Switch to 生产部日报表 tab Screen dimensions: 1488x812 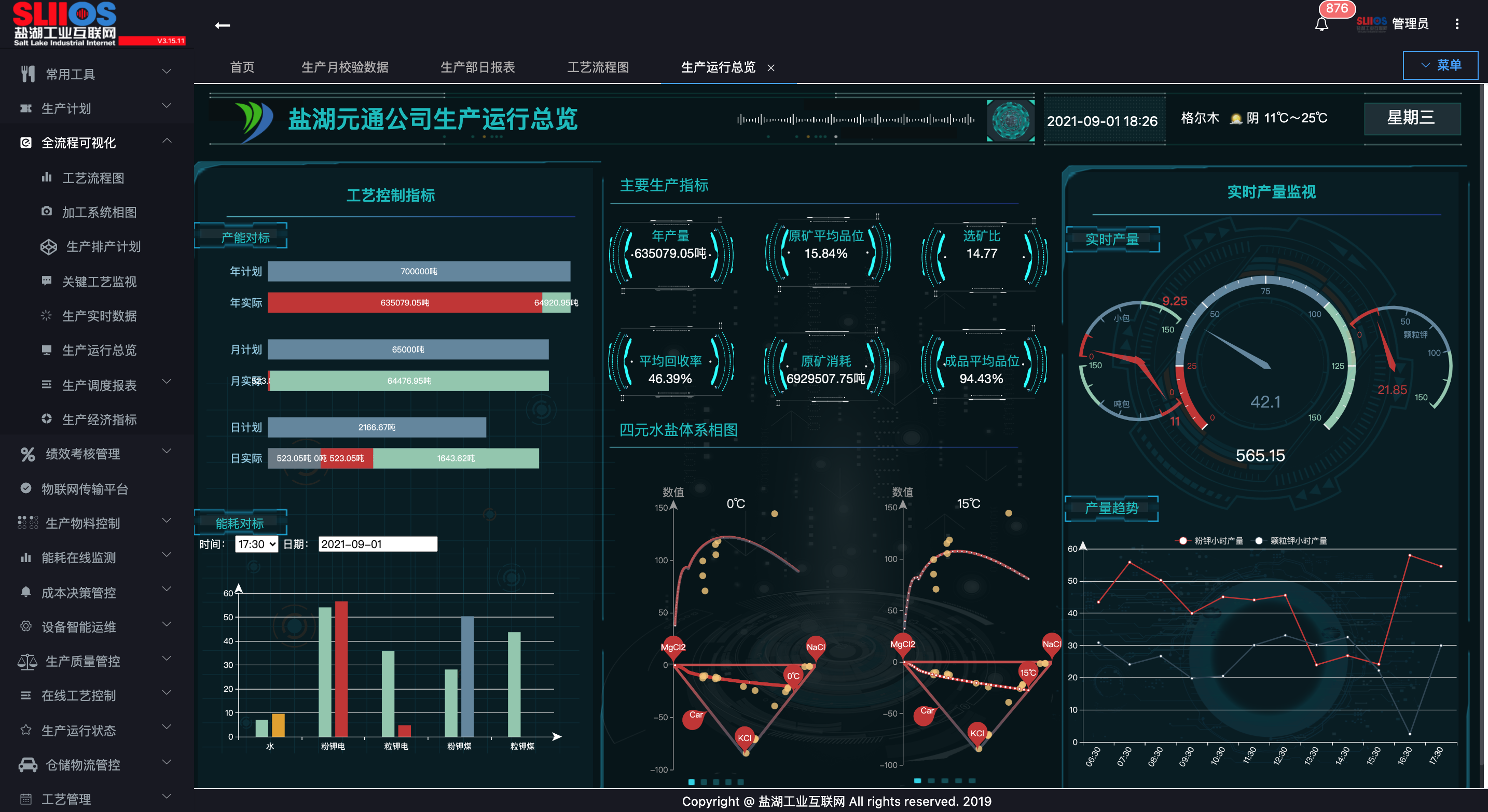point(478,67)
